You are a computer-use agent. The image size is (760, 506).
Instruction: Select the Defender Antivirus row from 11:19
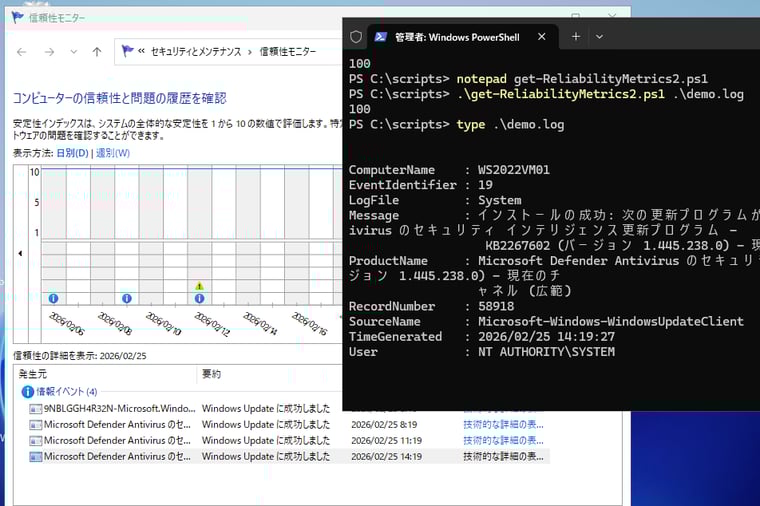(x=287, y=441)
